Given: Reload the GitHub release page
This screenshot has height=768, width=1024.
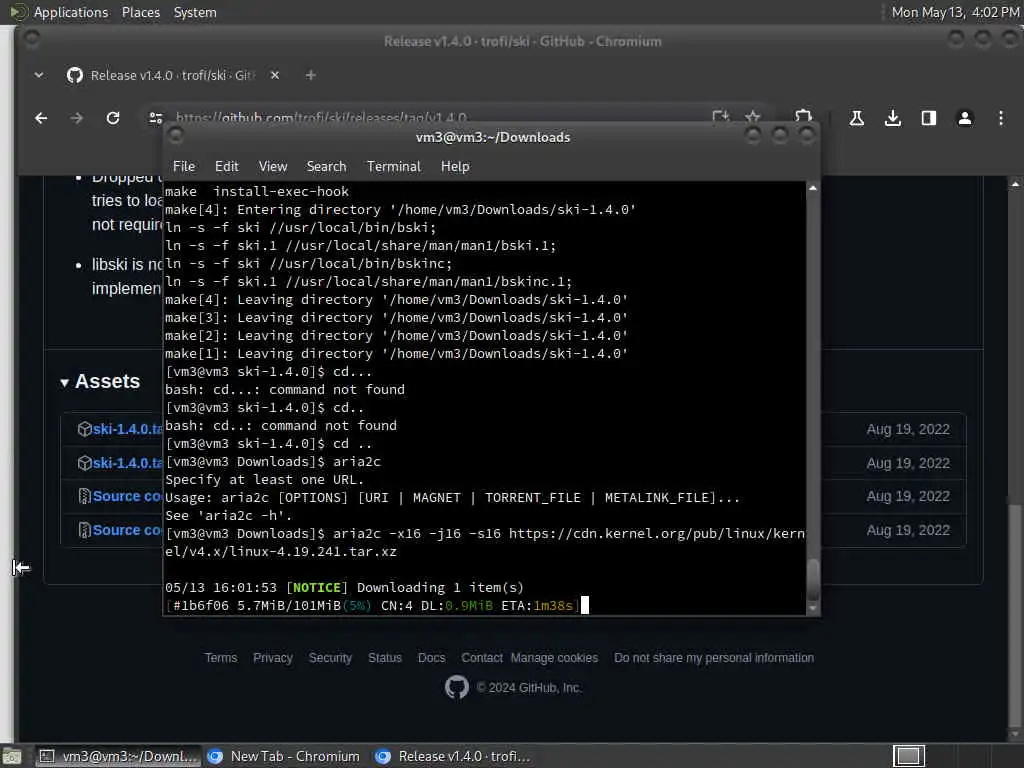Looking at the screenshot, I should coord(113,118).
